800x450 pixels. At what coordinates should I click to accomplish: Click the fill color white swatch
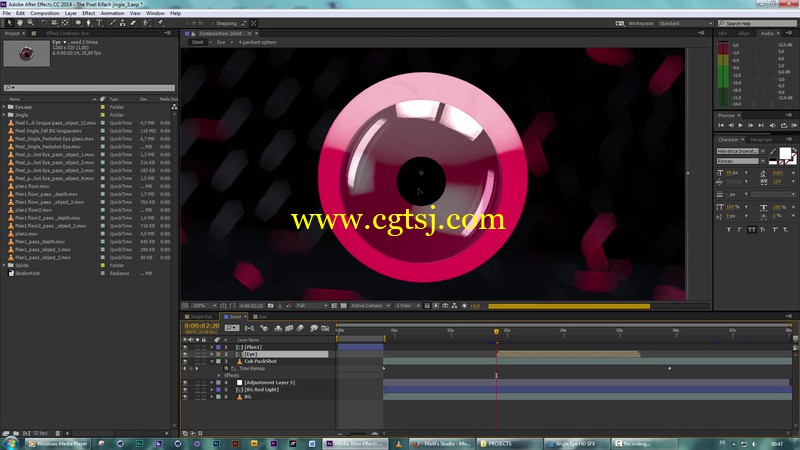[x=785, y=153]
